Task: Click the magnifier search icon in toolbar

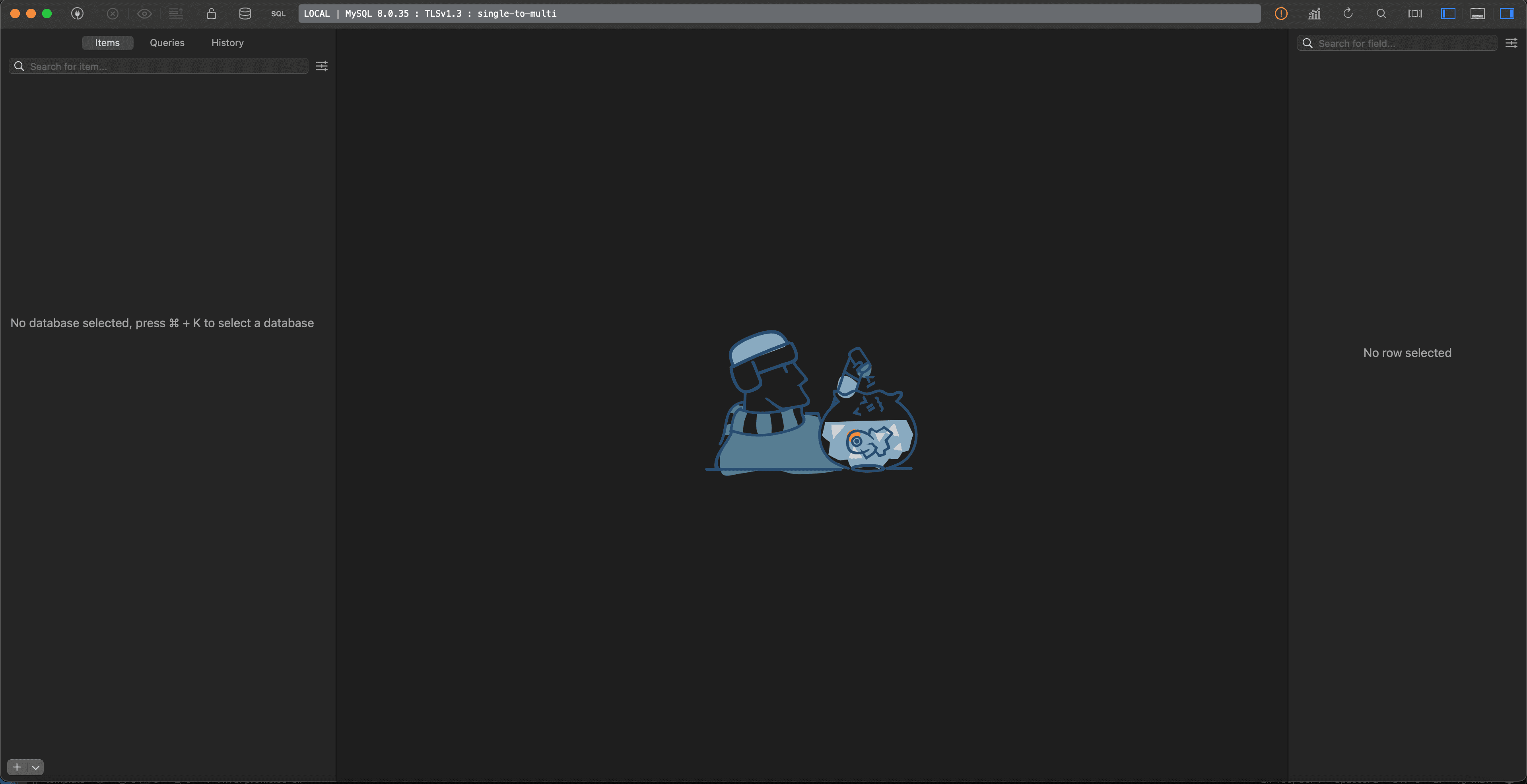Action: point(1381,13)
